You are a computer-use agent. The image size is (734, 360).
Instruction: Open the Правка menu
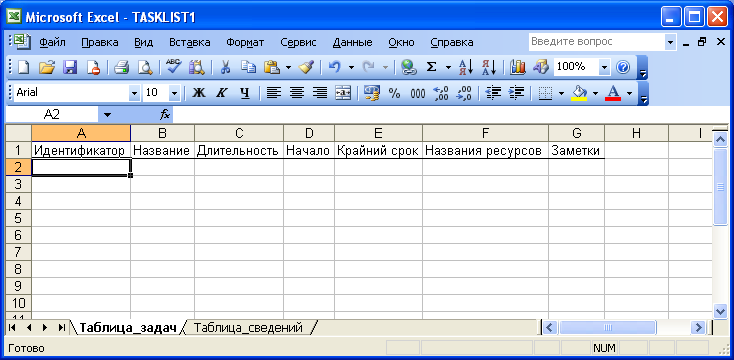coord(100,43)
